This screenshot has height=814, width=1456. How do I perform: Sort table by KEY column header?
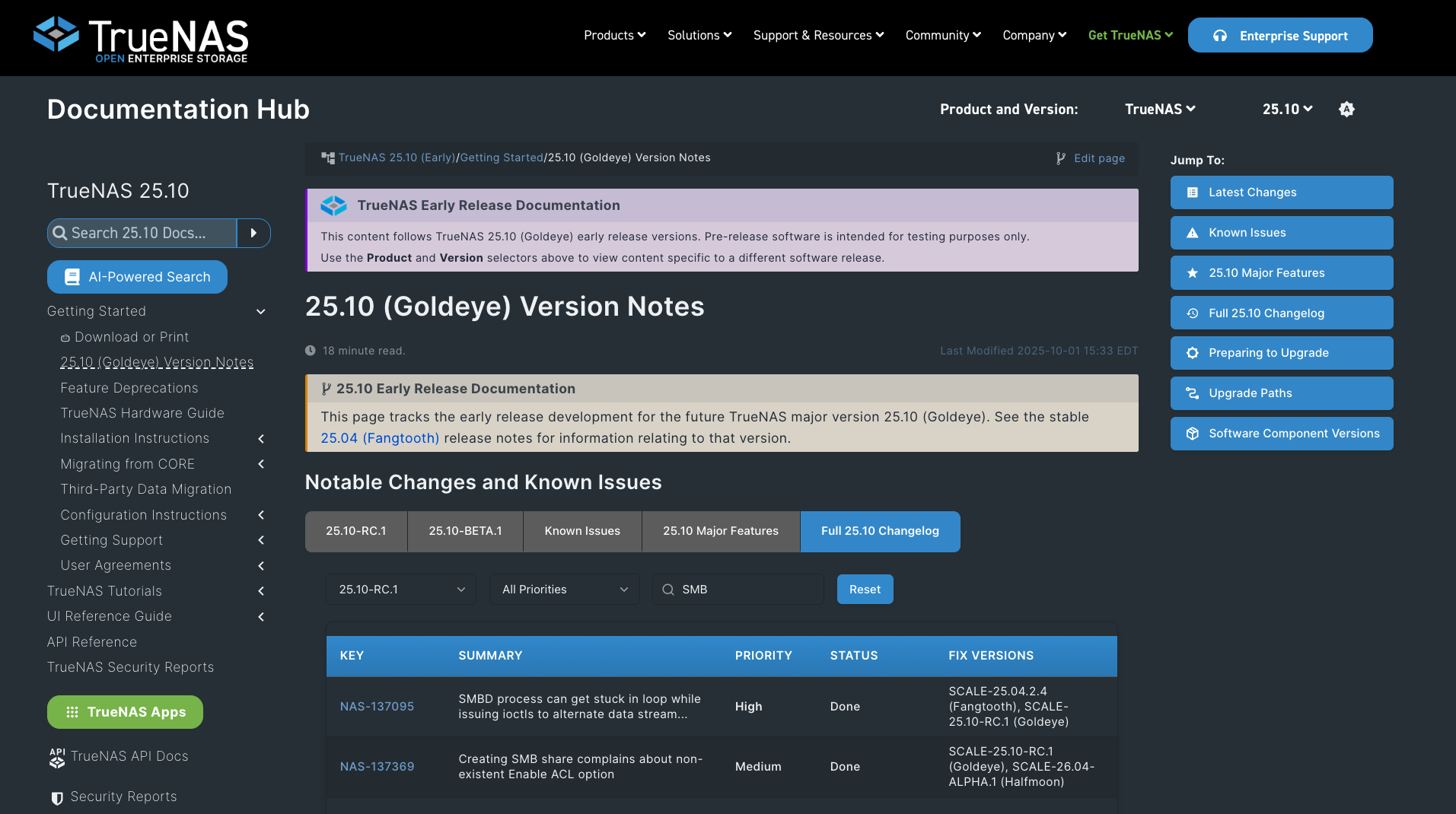(352, 656)
